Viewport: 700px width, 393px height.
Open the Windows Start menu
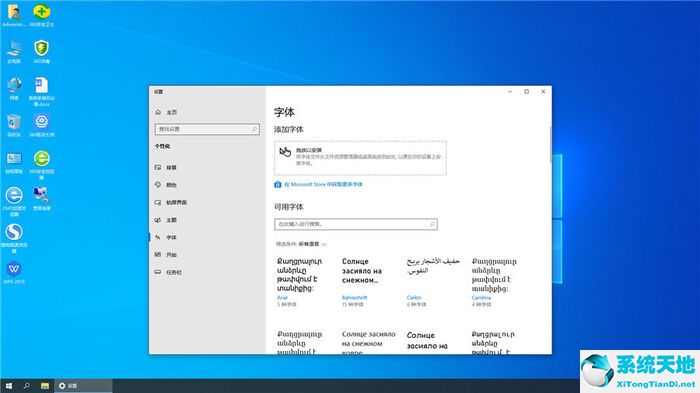pyautogui.click(x=9, y=386)
